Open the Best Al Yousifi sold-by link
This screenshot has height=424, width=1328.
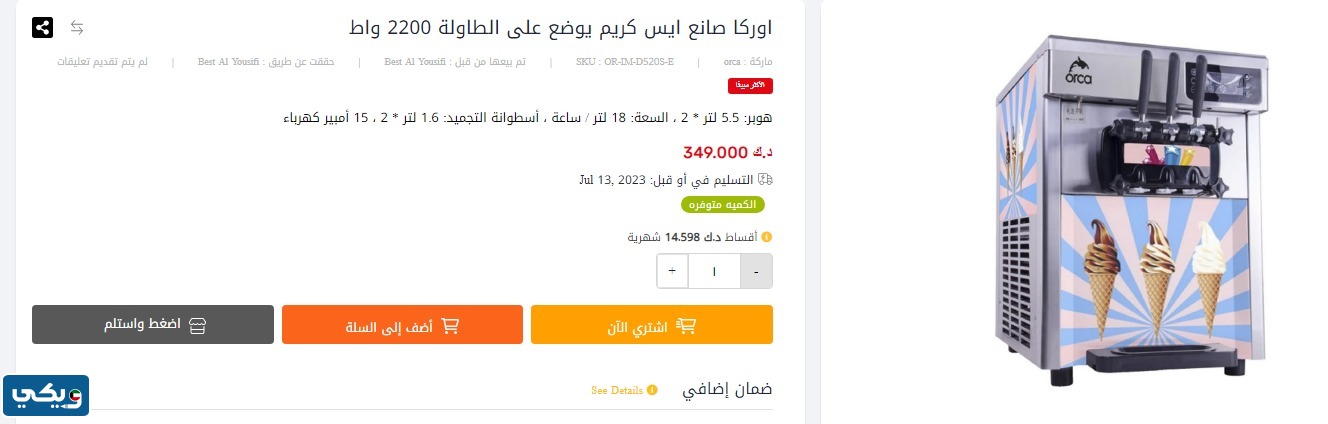(415, 62)
